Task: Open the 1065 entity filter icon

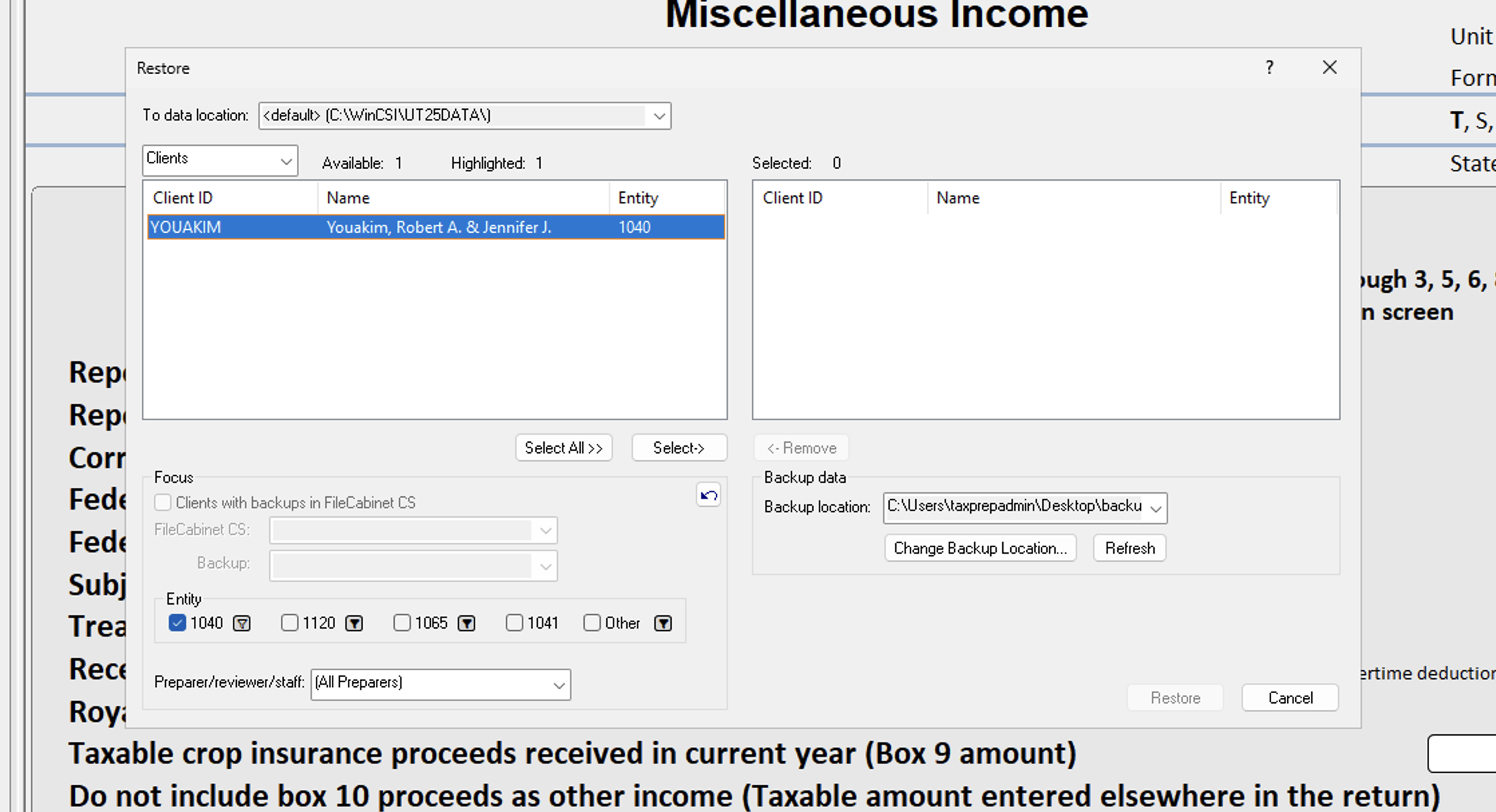Action: [466, 623]
